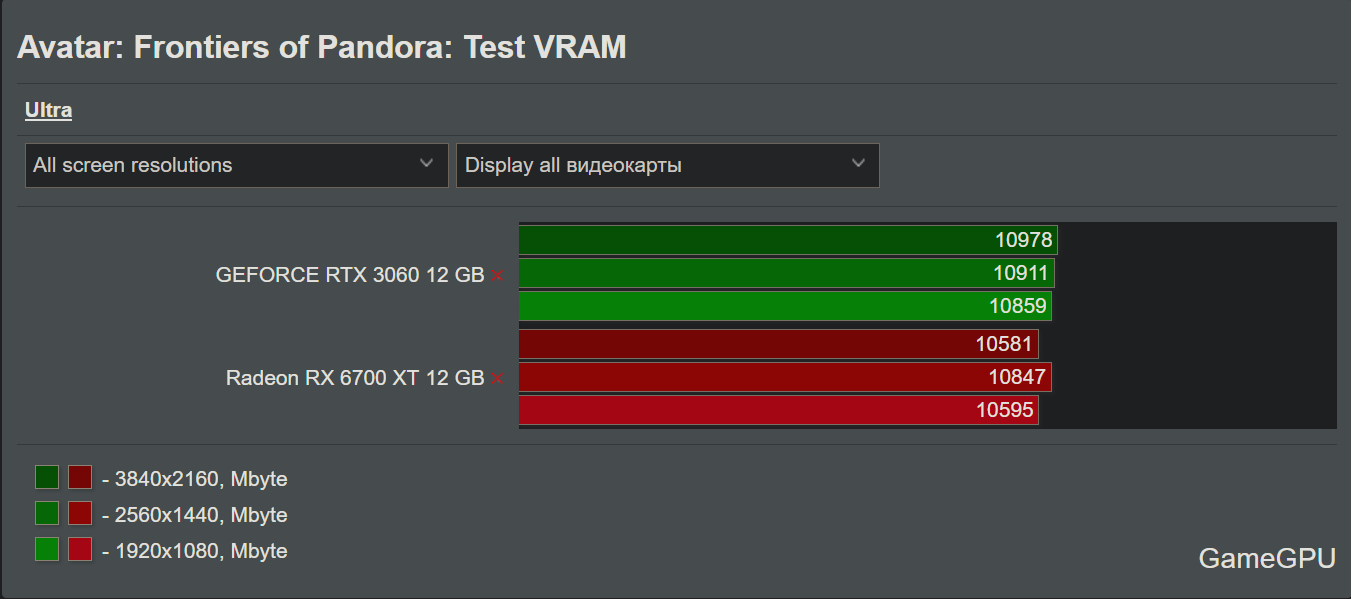Click bright red 1920x1080 legend swatch

(x=80, y=549)
